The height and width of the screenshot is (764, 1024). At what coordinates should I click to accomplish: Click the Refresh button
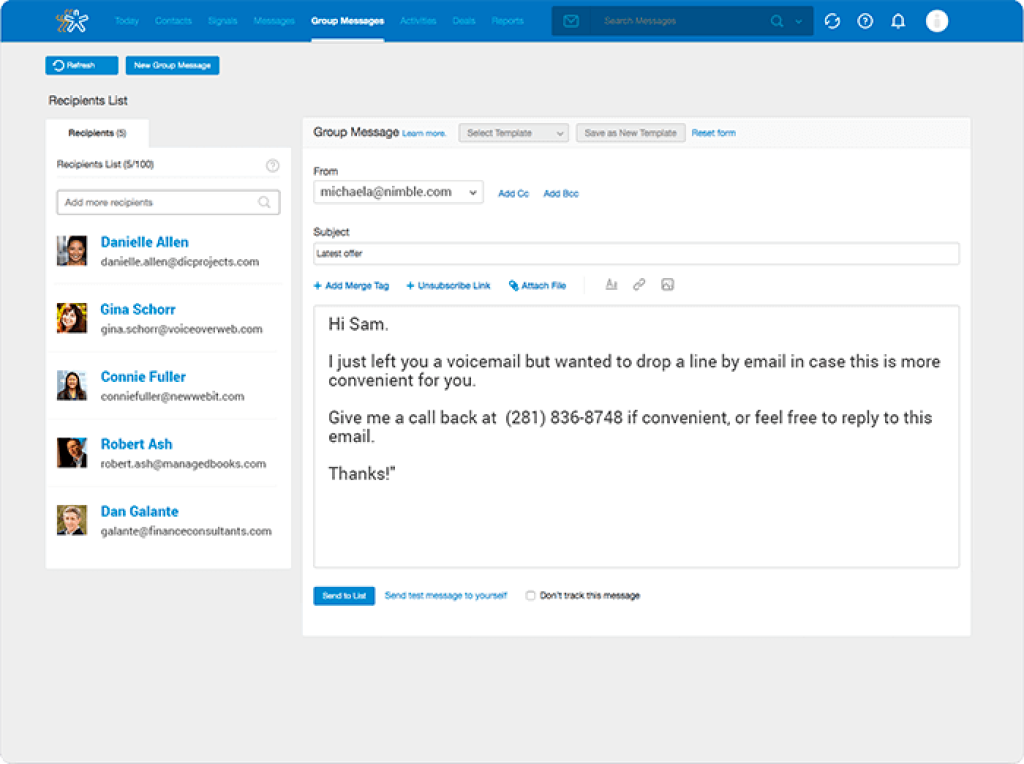tap(82, 65)
